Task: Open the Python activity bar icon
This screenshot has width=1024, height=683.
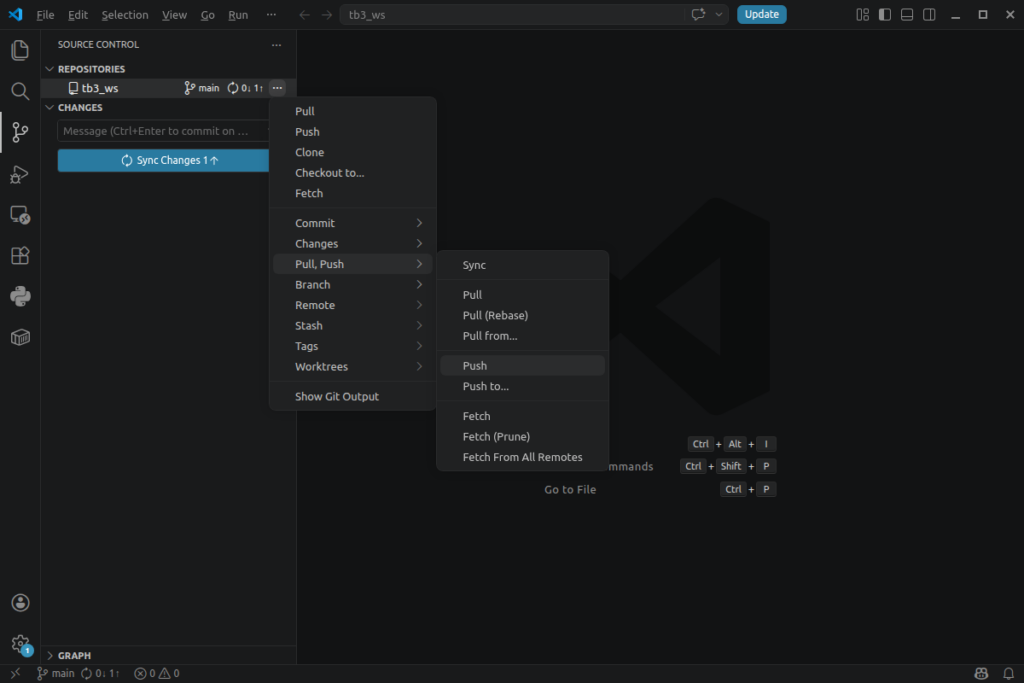Action: [x=20, y=296]
